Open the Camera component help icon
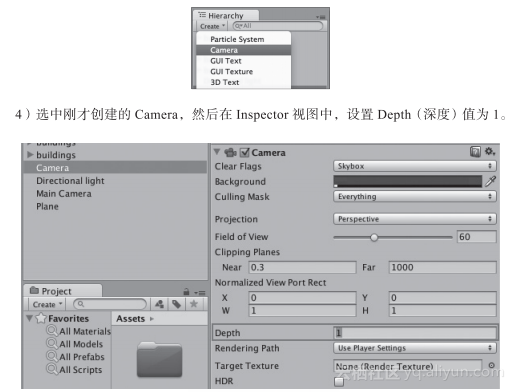 (475, 152)
